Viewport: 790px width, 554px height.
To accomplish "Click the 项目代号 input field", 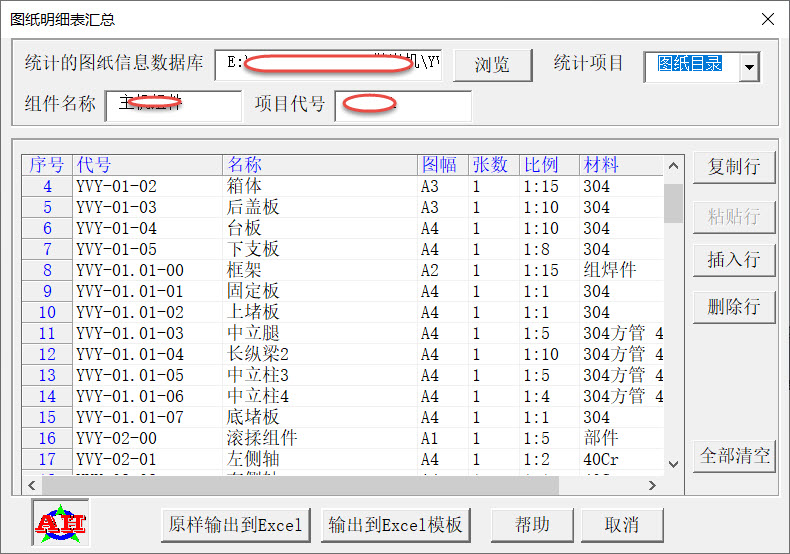I will [x=403, y=106].
